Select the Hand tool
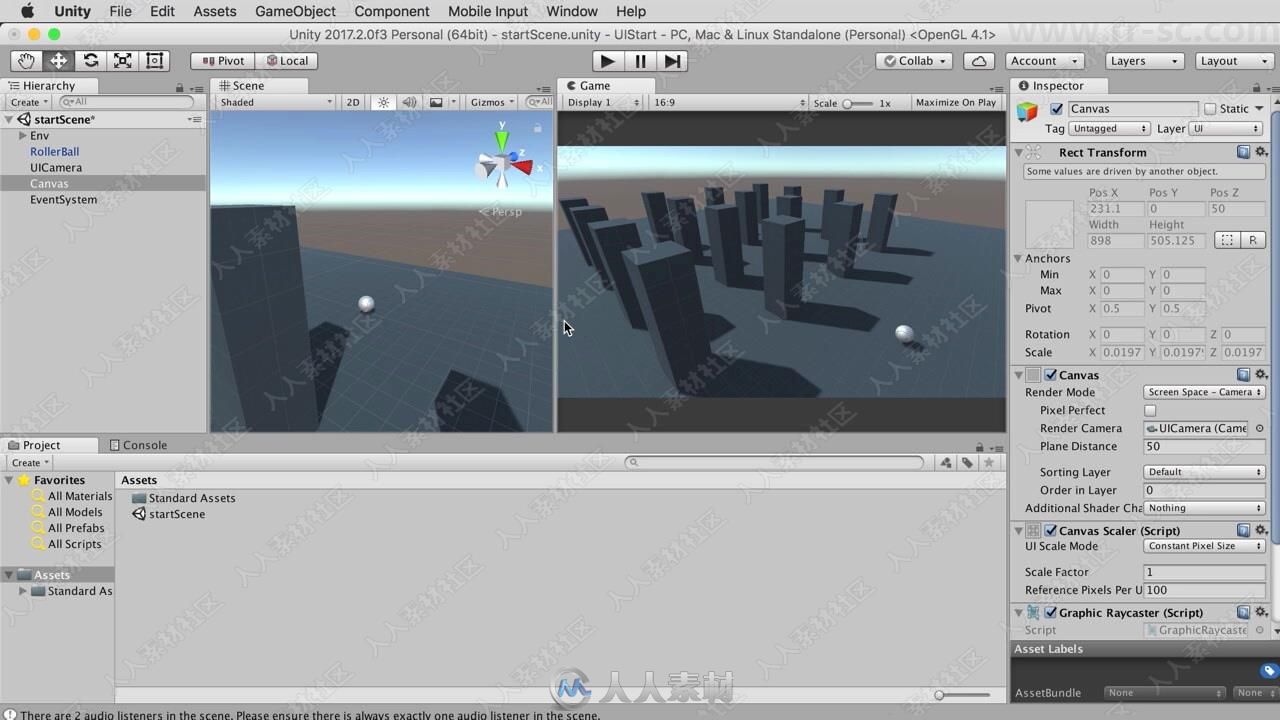Screen dimensions: 1280x720 coord(27,61)
